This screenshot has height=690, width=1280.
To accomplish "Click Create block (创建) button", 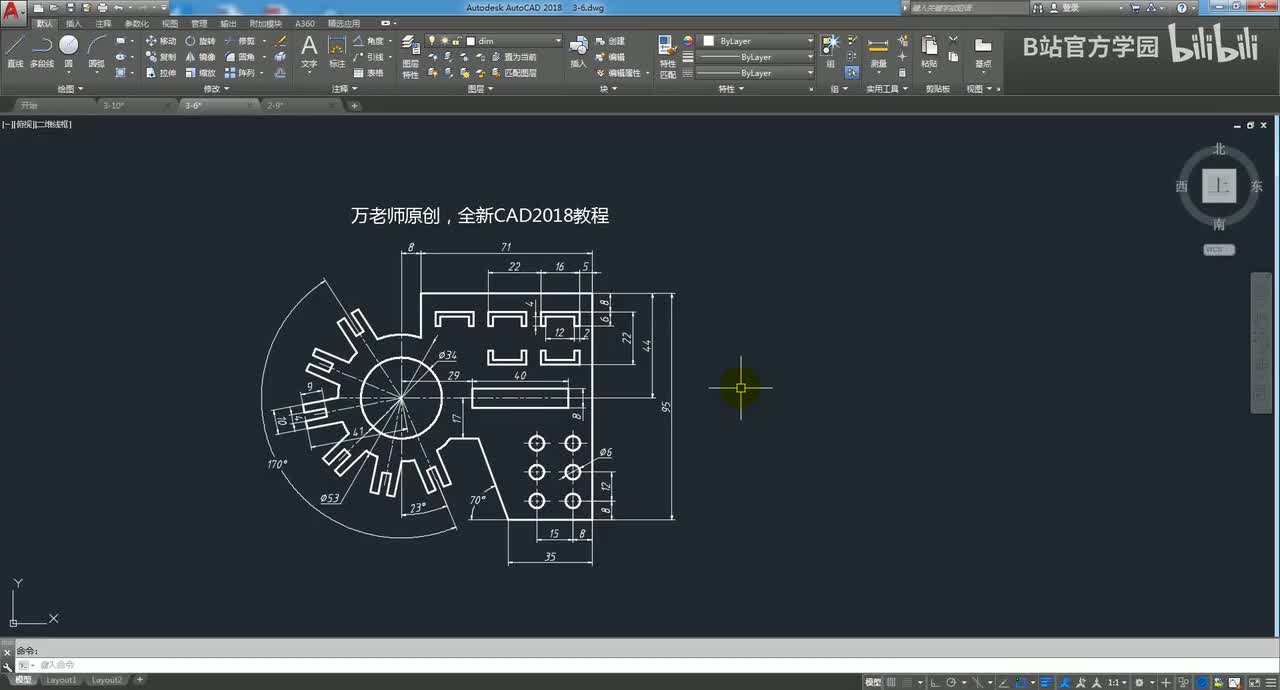I will click(x=609, y=41).
